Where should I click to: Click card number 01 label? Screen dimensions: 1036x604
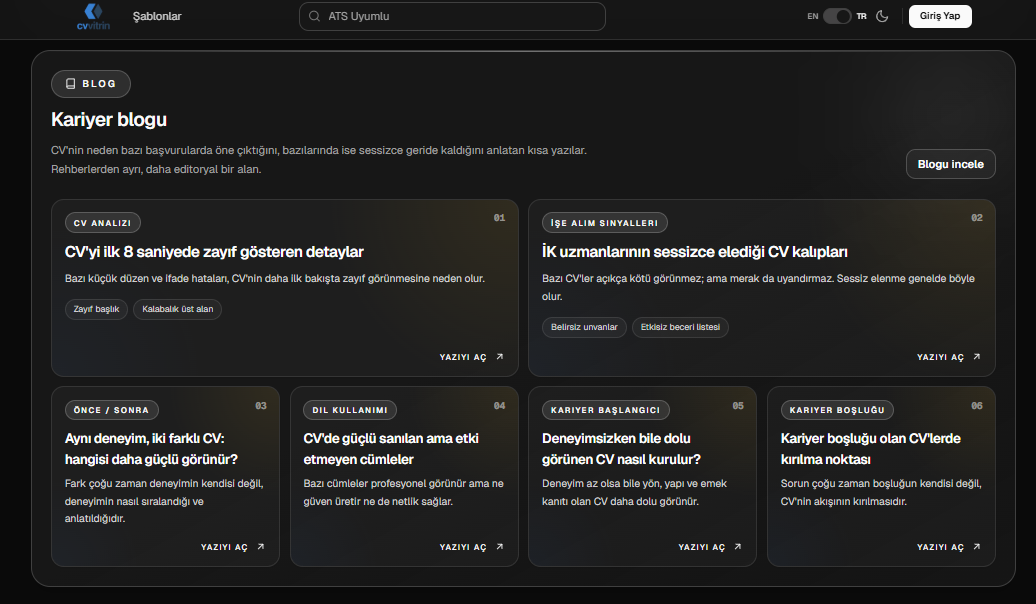[x=500, y=217]
